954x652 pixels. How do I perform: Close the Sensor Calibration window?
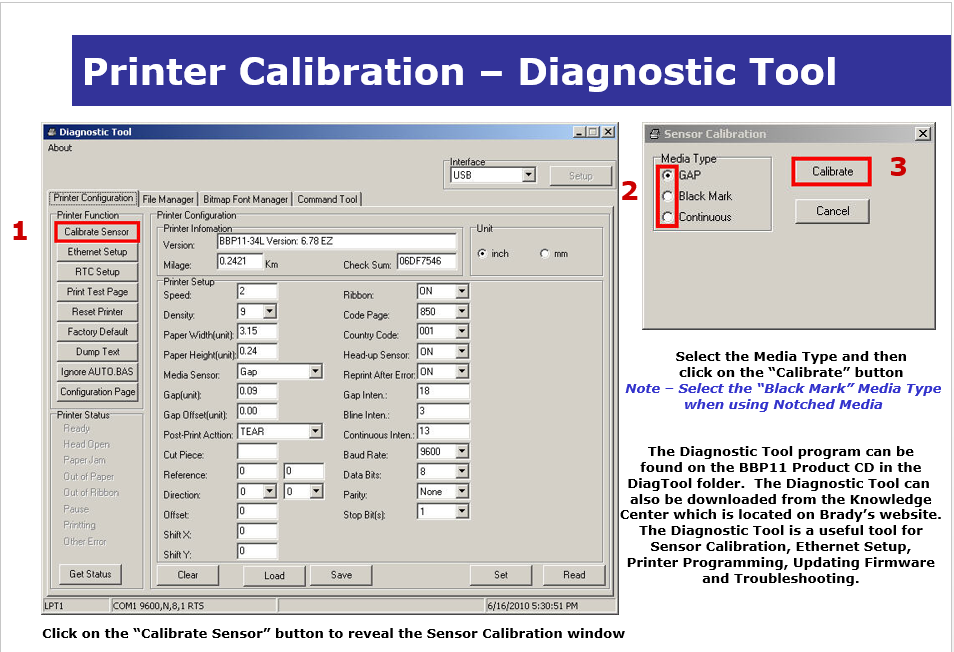pyautogui.click(x=922, y=134)
